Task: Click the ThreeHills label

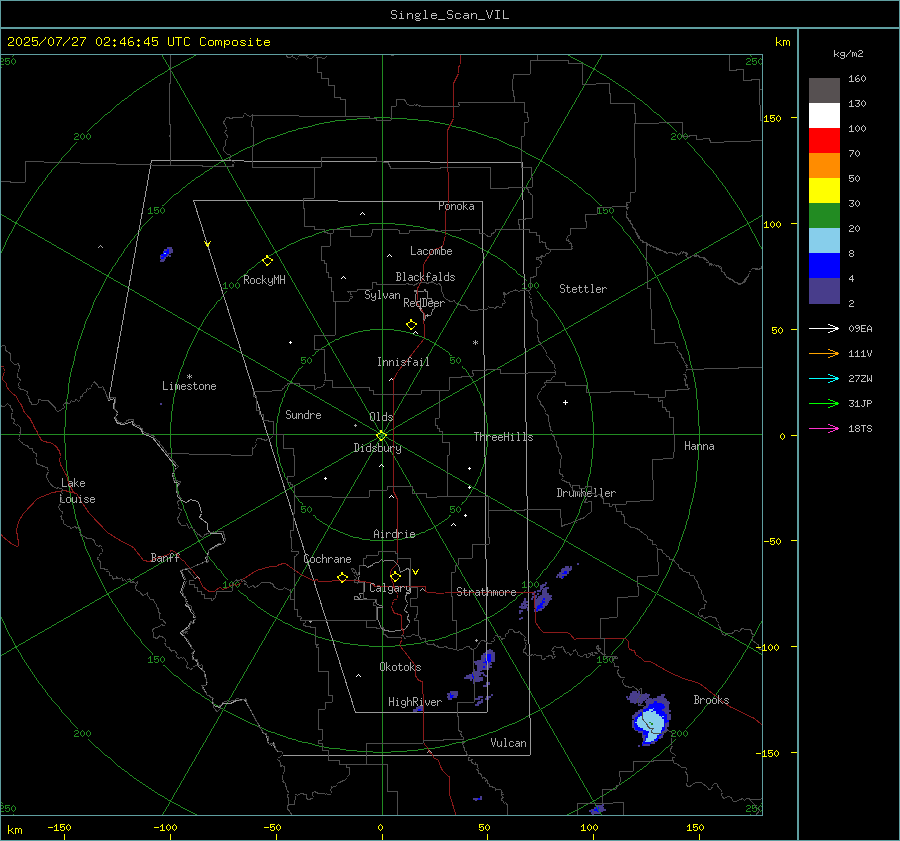Action: [503, 437]
